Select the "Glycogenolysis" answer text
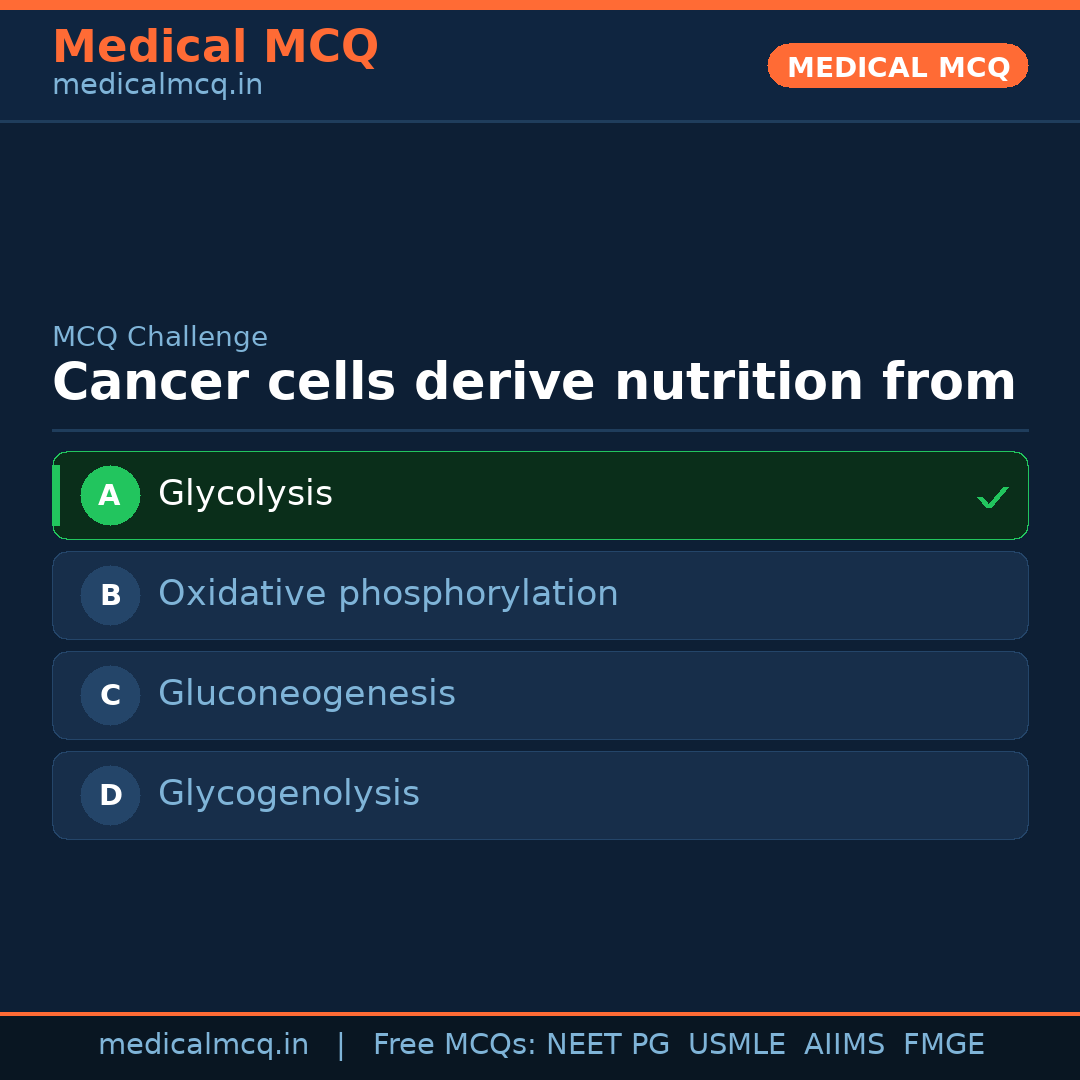The width and height of the screenshot is (1080, 1080). tap(288, 794)
